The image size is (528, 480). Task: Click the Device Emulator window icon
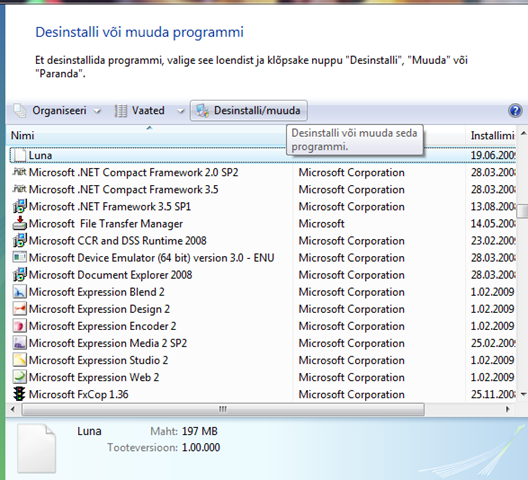tap(20, 257)
